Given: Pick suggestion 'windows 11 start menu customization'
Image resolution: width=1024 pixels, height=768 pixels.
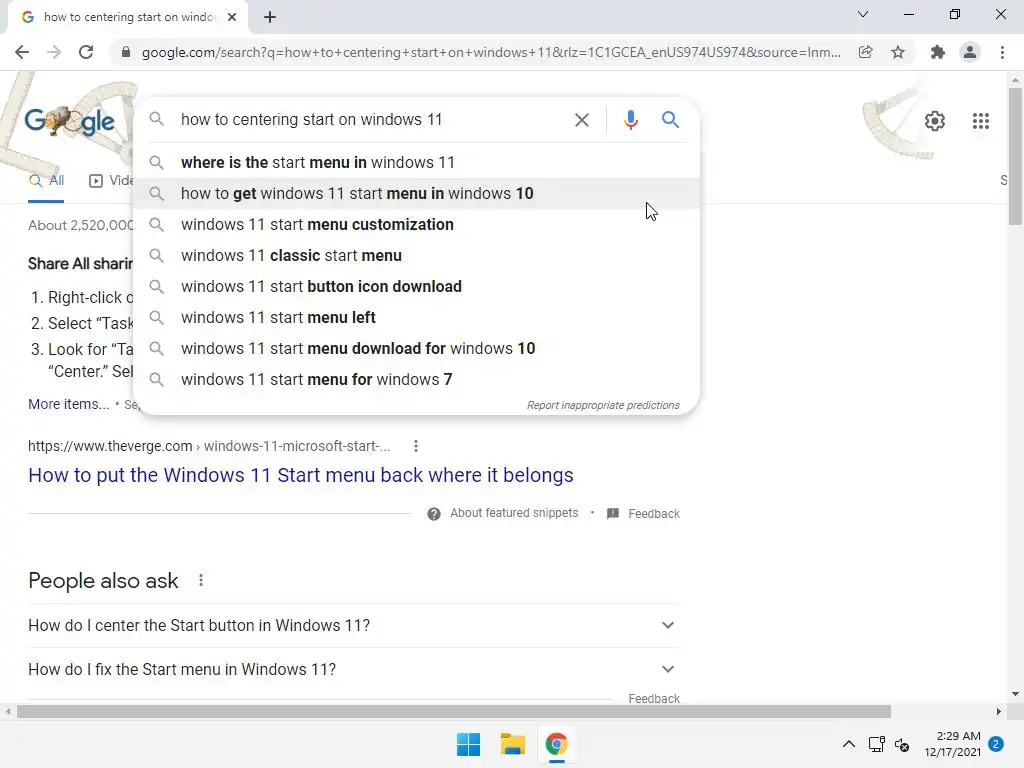Looking at the screenshot, I should [x=416, y=225].
